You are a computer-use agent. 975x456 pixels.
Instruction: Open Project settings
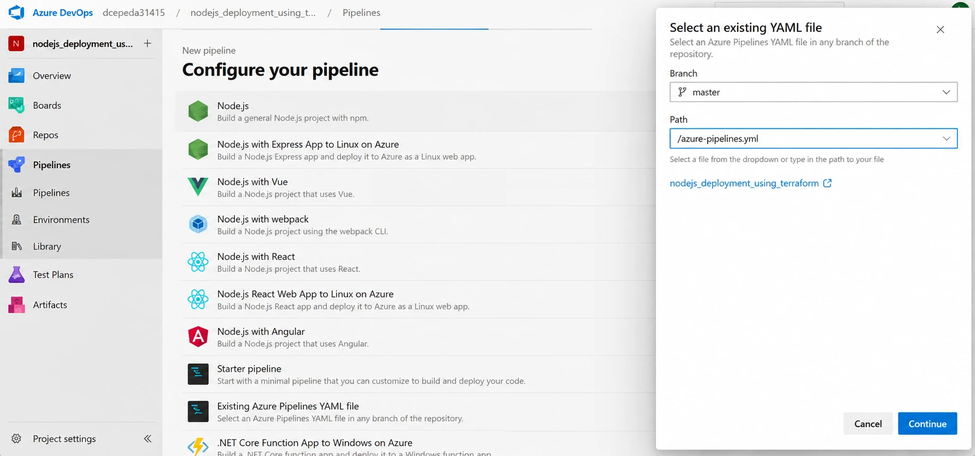[x=64, y=439]
